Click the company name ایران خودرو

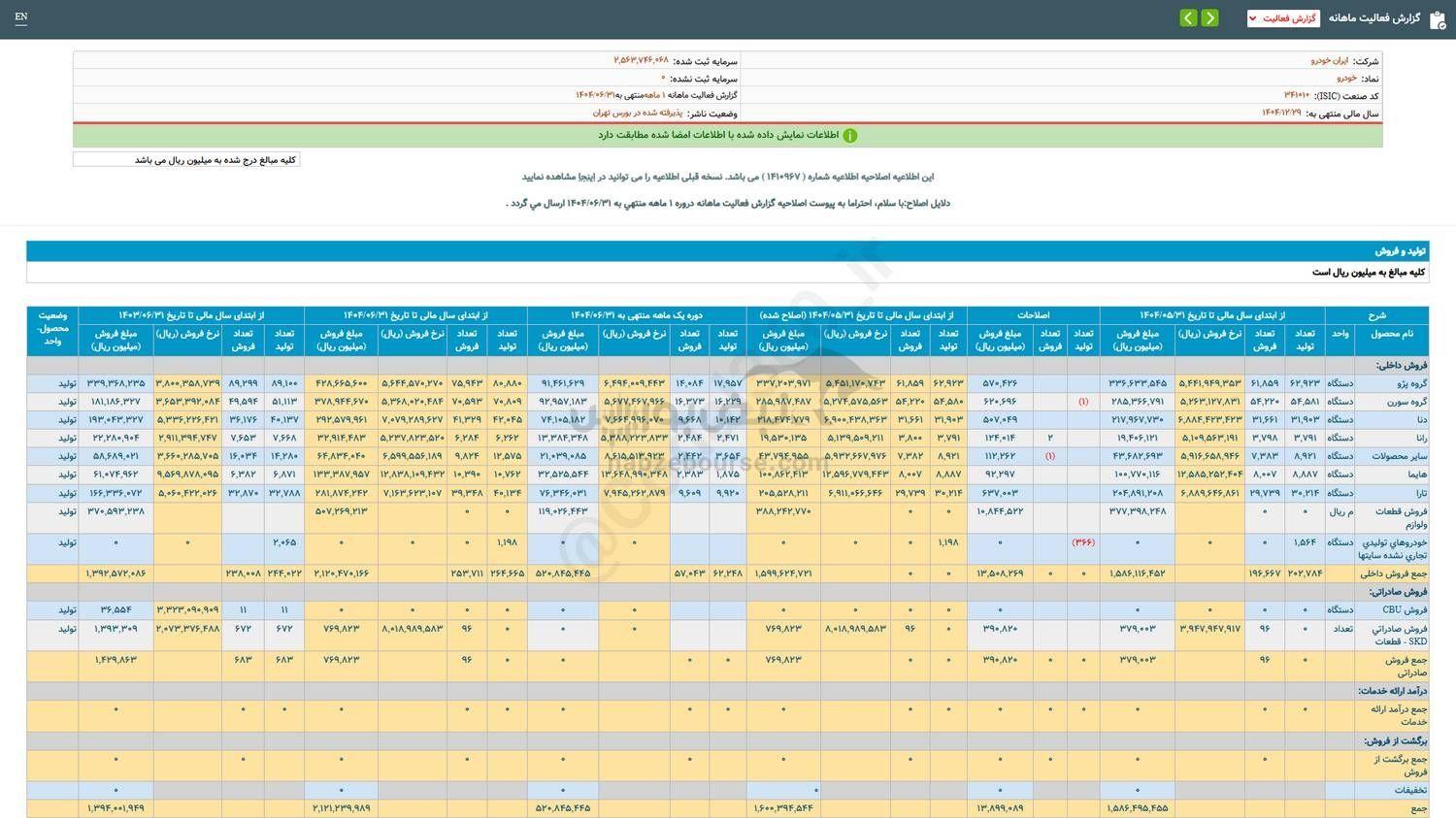[x=1330, y=60]
